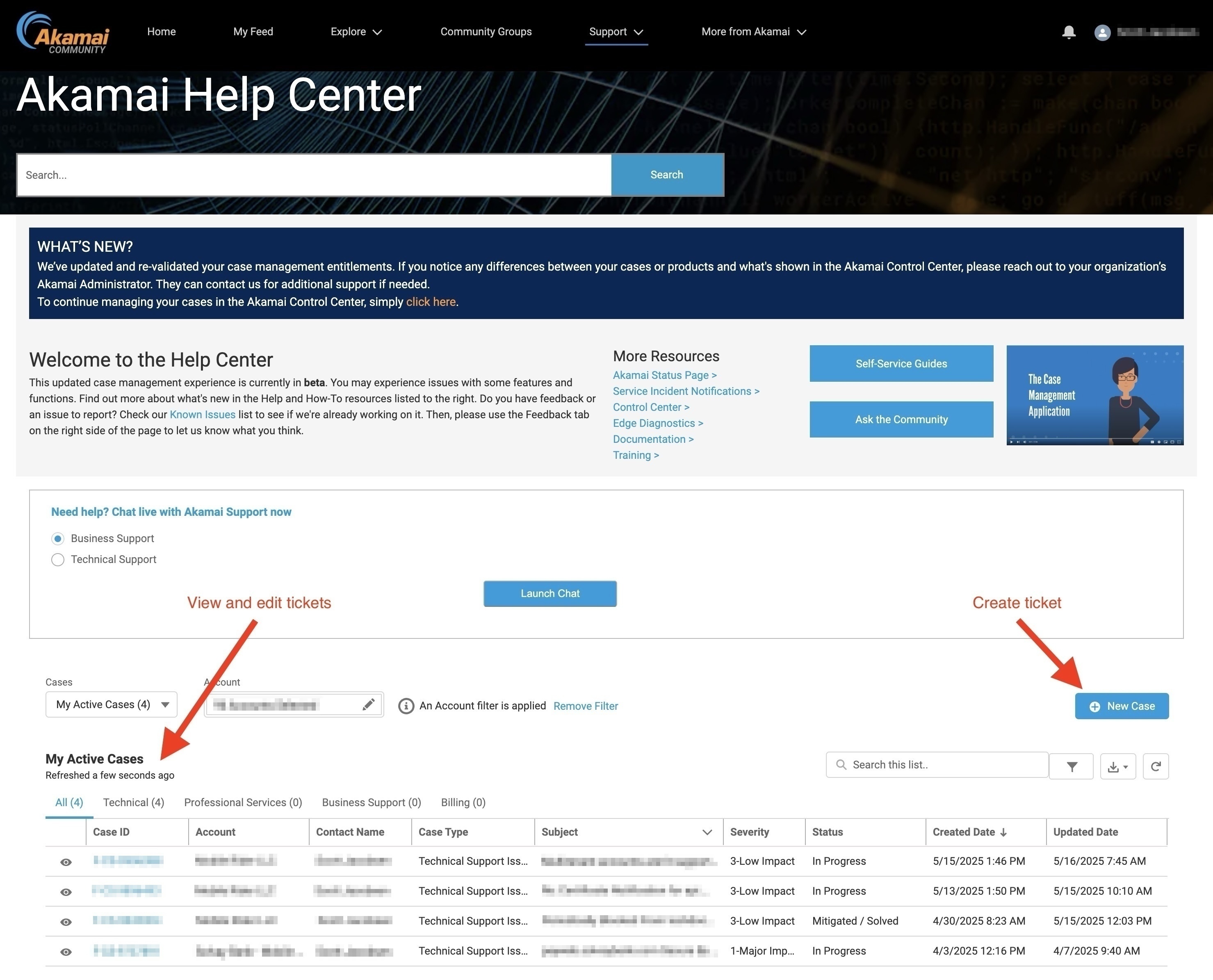This screenshot has width=1213, height=980.
Task: Select the Technical Support radio button
Action: tap(57, 559)
